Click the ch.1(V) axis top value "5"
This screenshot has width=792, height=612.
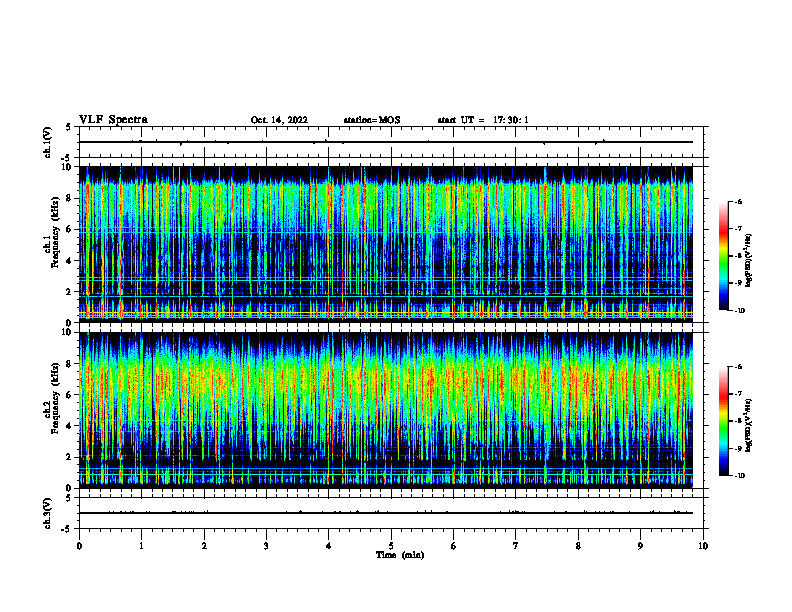[69, 128]
